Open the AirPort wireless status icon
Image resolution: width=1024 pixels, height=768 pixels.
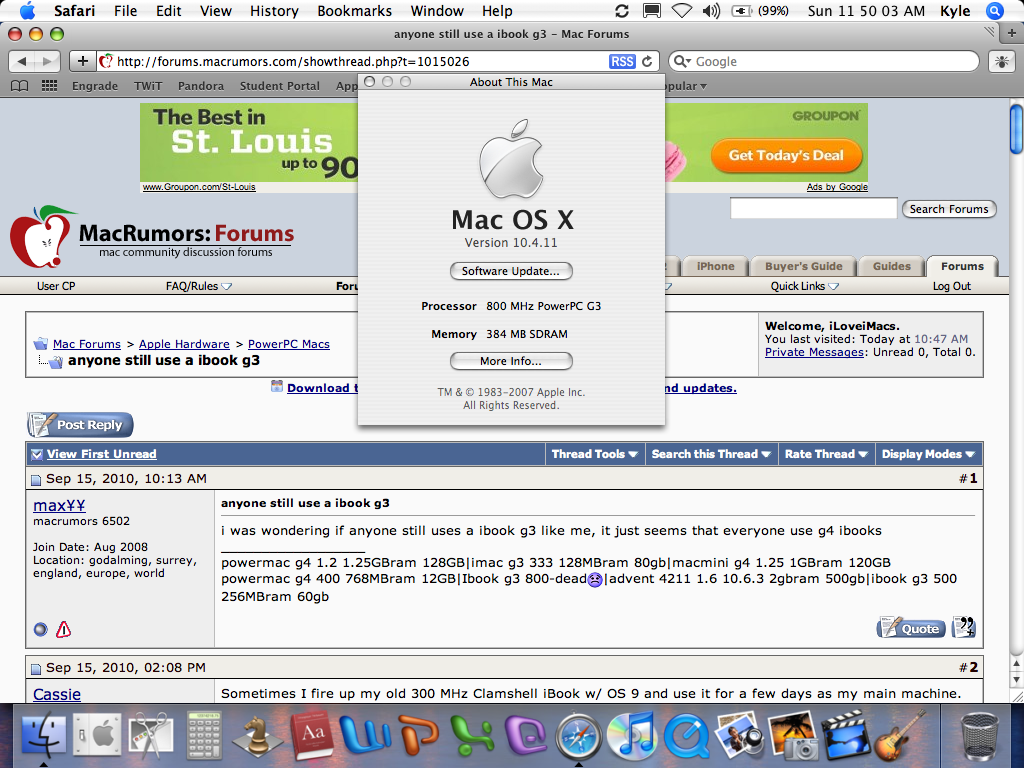(x=682, y=11)
